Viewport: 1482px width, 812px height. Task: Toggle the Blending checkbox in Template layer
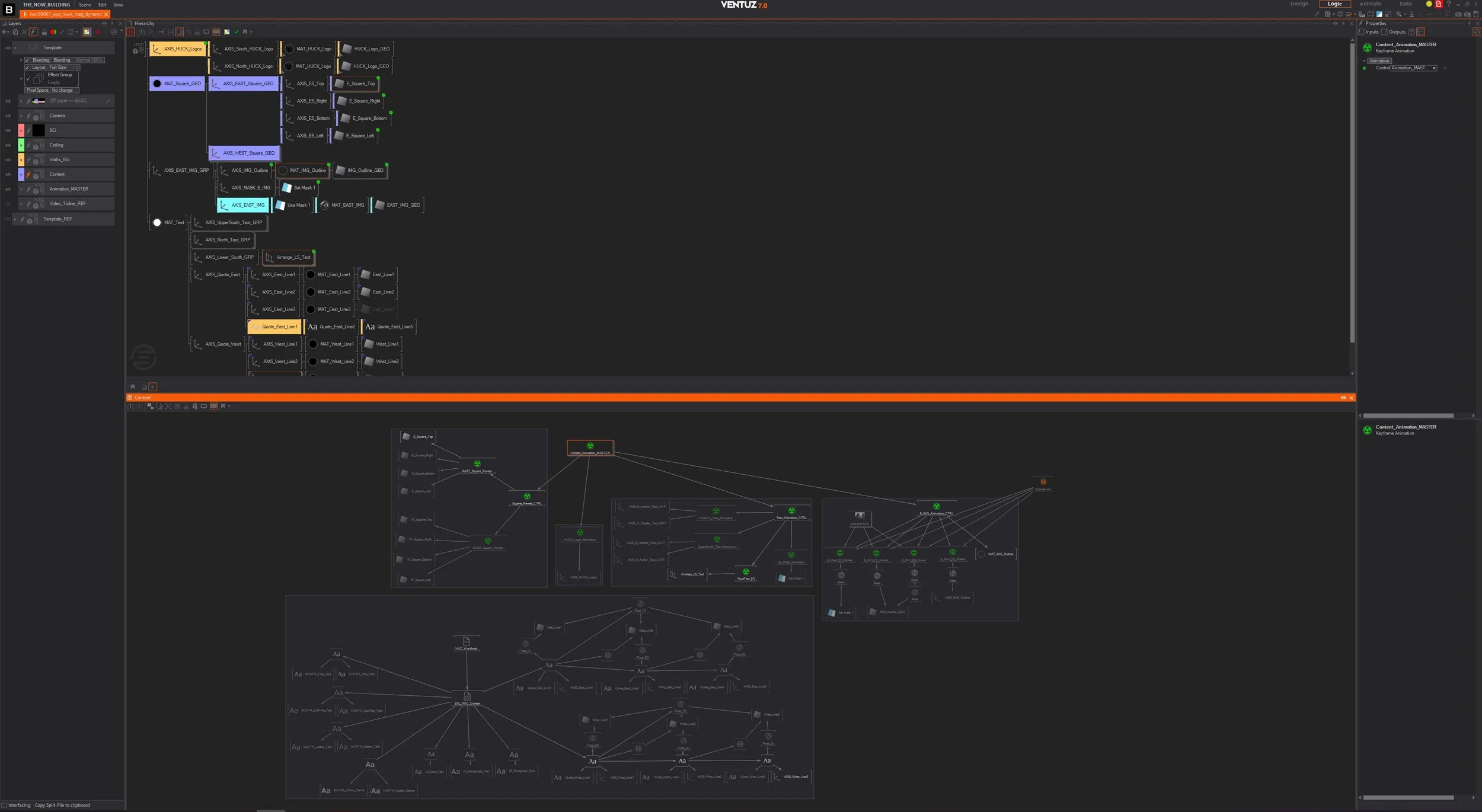[x=27, y=60]
